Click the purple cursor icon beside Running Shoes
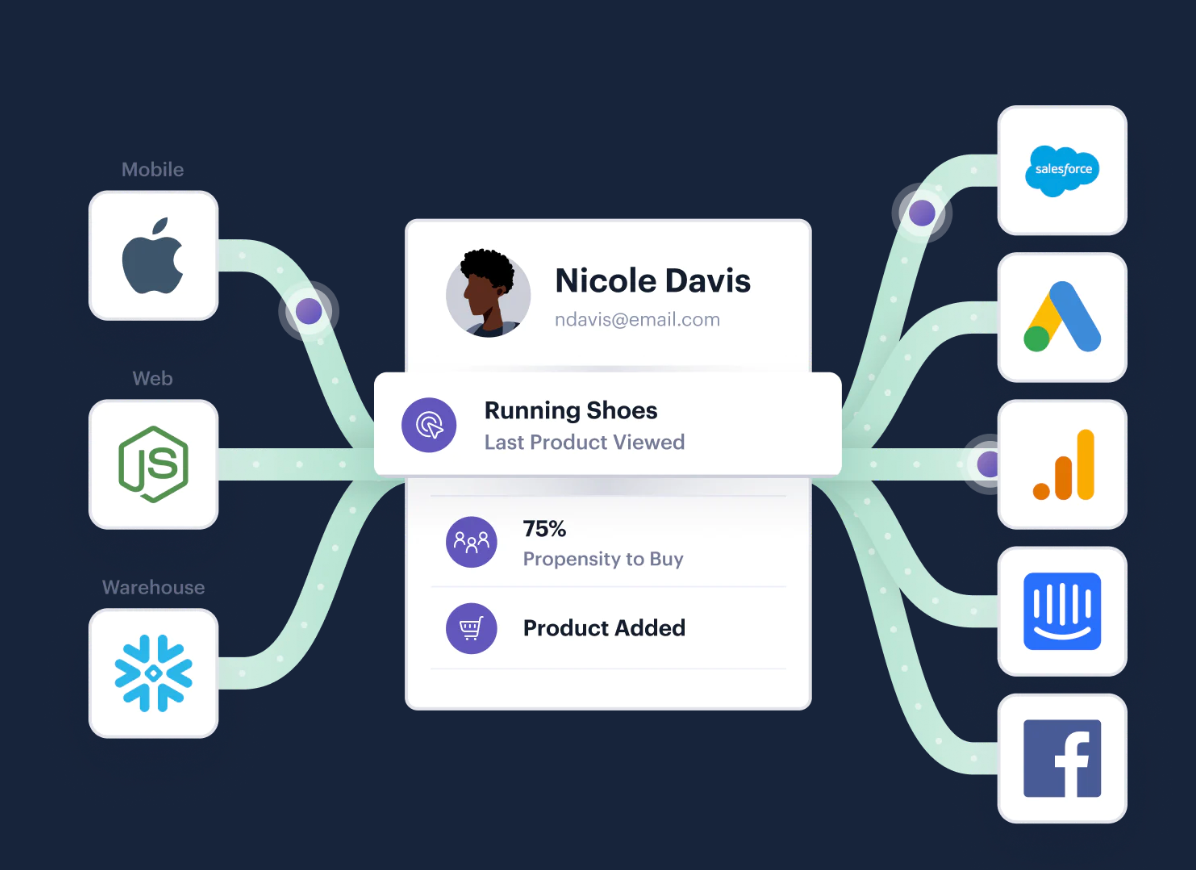Viewport: 1196px width, 870px height. 429,425
